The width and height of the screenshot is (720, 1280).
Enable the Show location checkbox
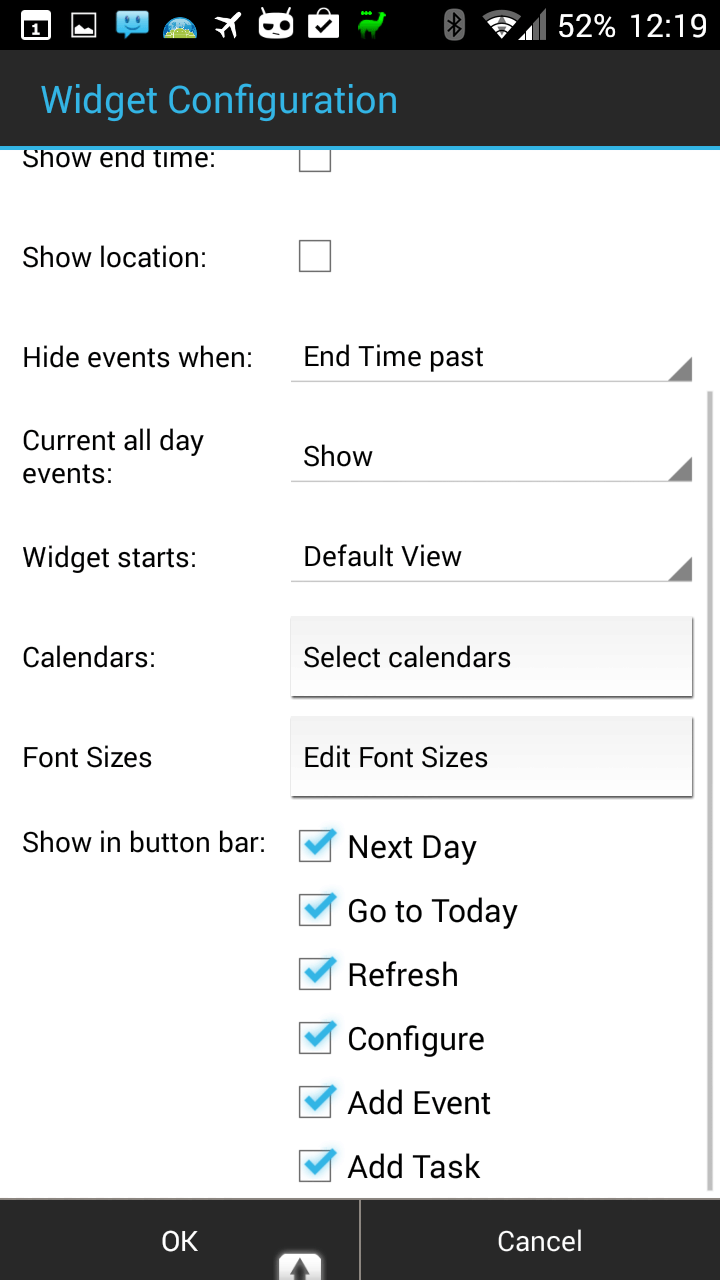[x=315, y=257]
